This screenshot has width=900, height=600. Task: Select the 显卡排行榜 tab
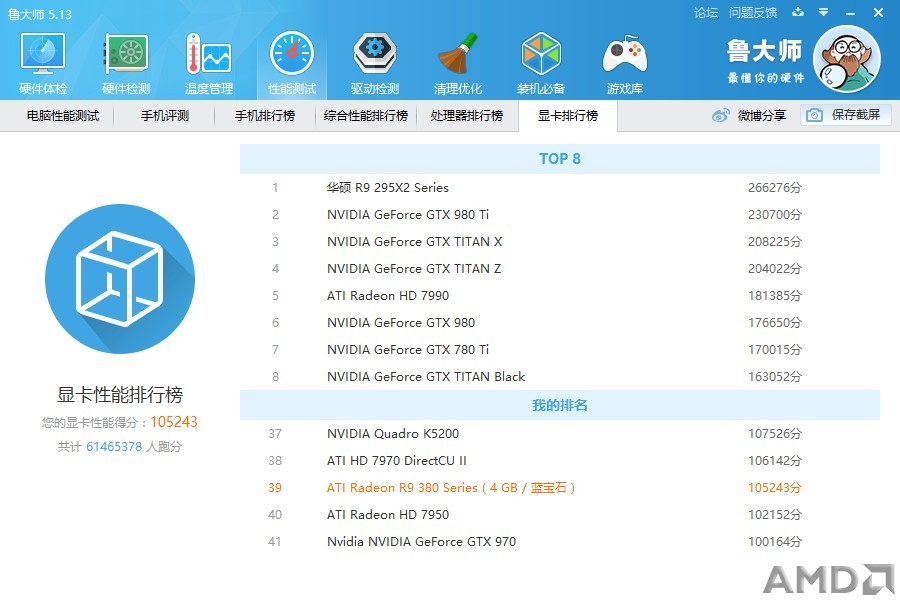coord(568,116)
